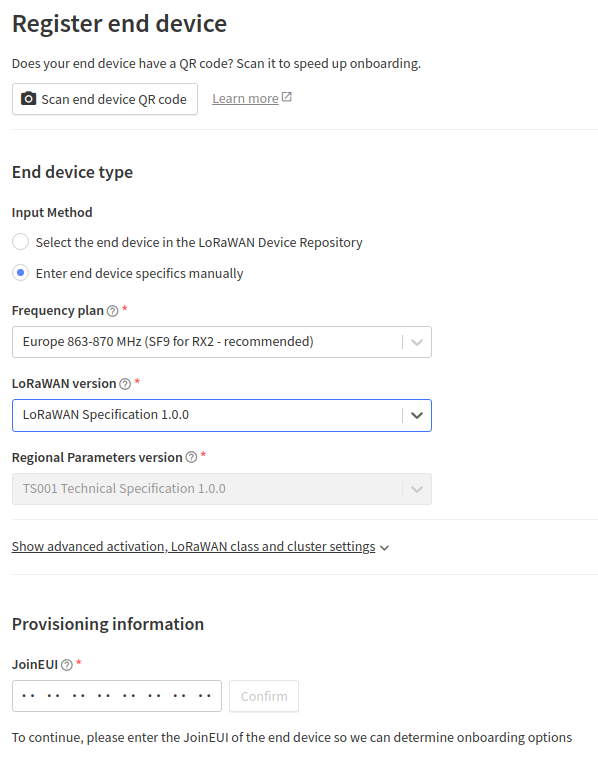Click the chevron next to advanced settings link

[384, 548]
